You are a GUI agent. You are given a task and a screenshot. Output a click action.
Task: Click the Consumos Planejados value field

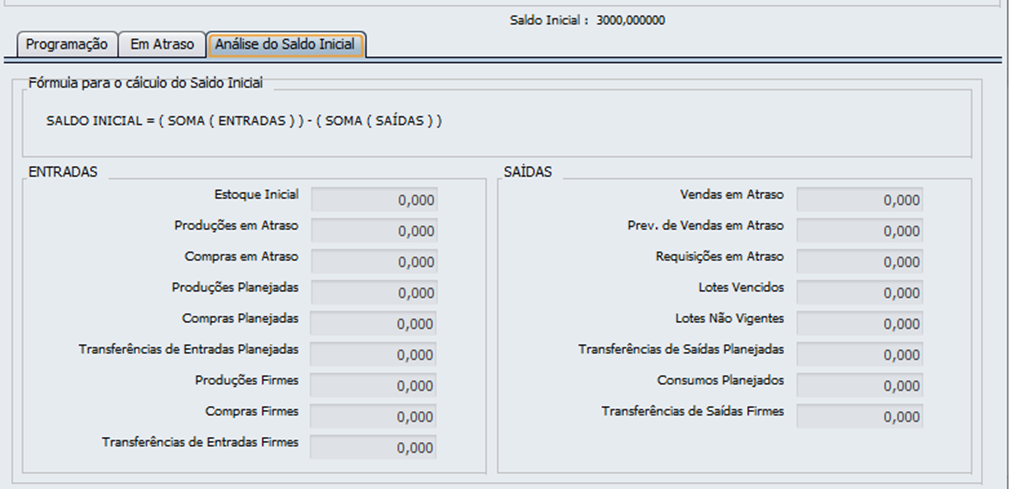click(x=859, y=386)
